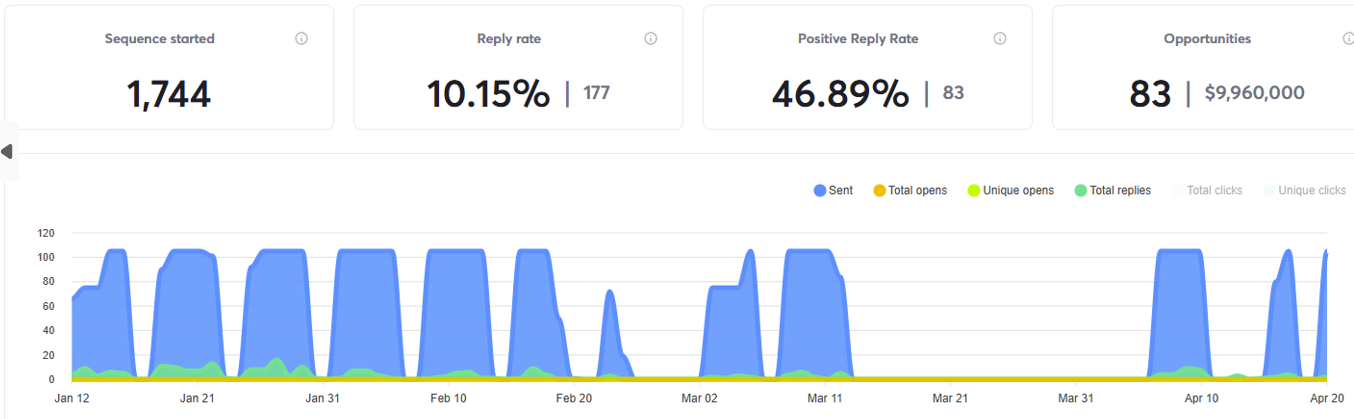
Task: Click the Mar 21 axis label
Action: tap(950, 397)
